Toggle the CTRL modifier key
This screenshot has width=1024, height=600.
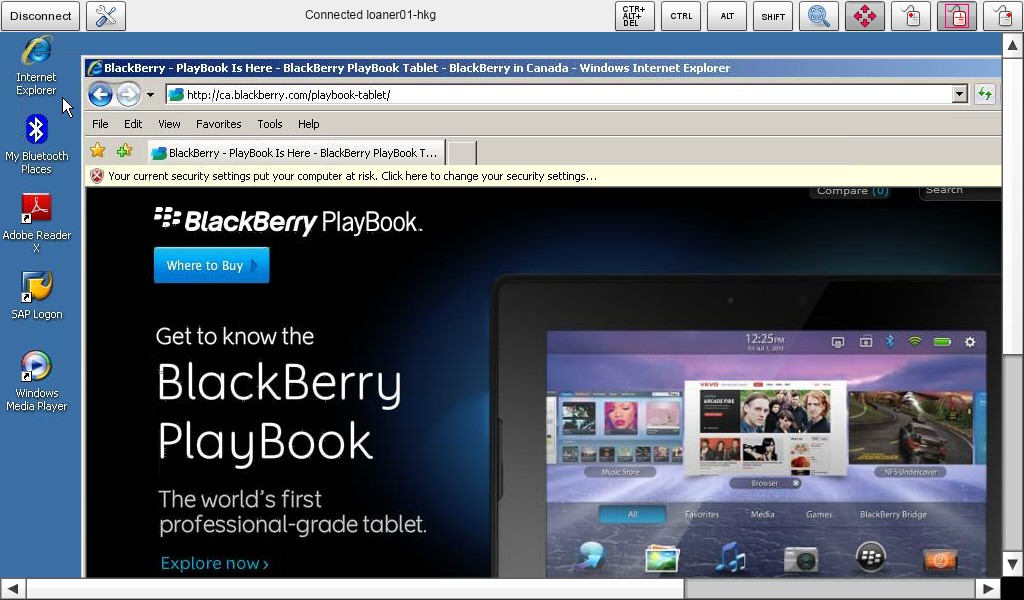tap(681, 16)
